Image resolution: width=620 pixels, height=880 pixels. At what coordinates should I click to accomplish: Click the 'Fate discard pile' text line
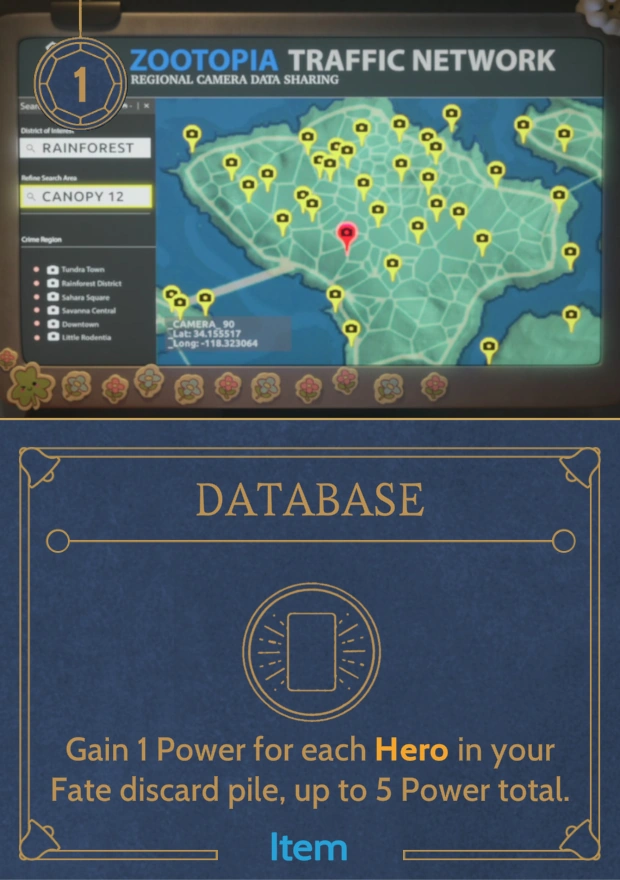coord(170,790)
